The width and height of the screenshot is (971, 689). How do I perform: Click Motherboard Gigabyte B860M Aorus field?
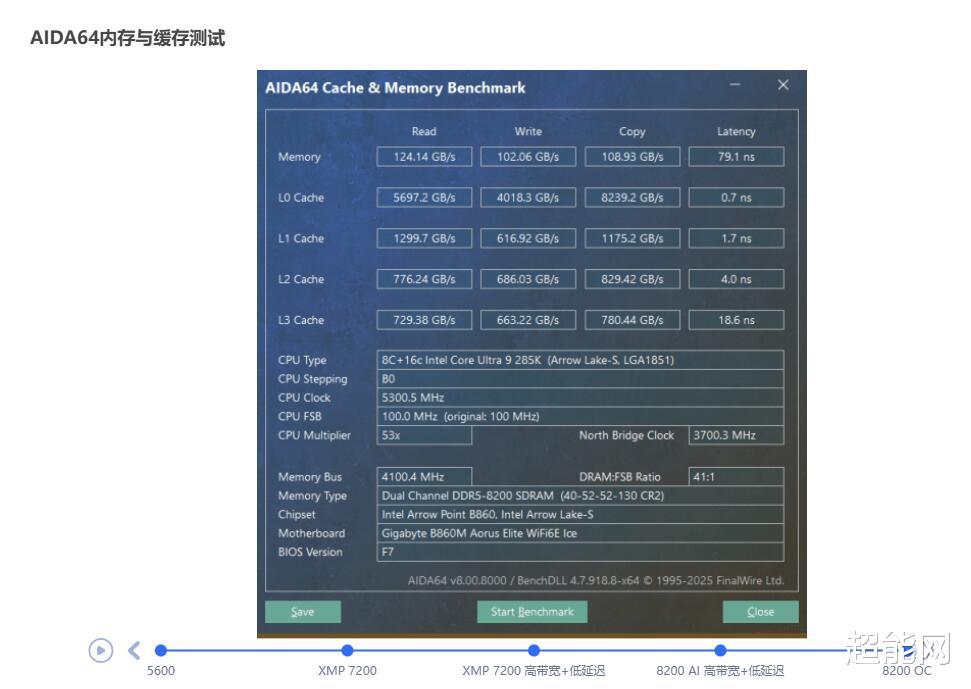point(580,533)
